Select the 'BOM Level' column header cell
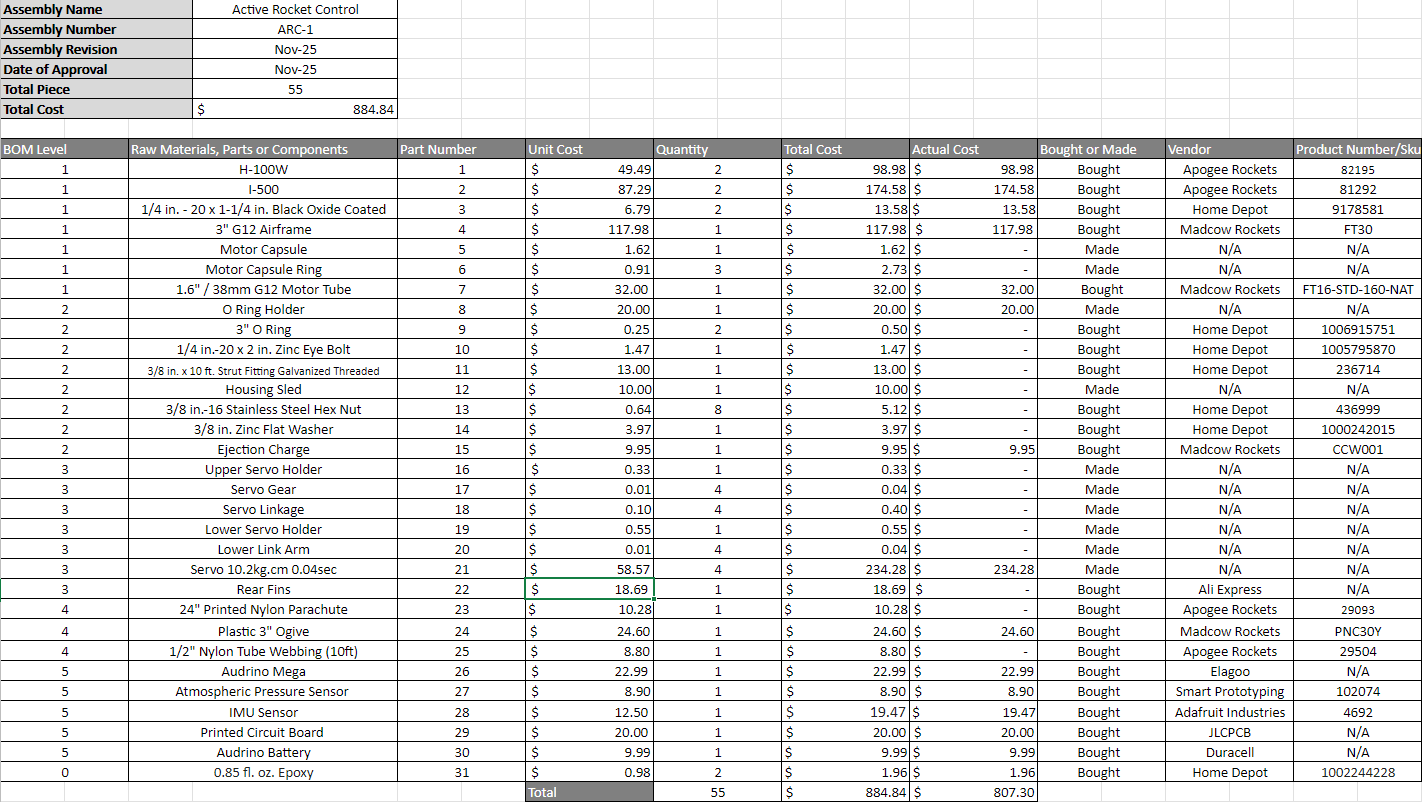 tap(64, 149)
